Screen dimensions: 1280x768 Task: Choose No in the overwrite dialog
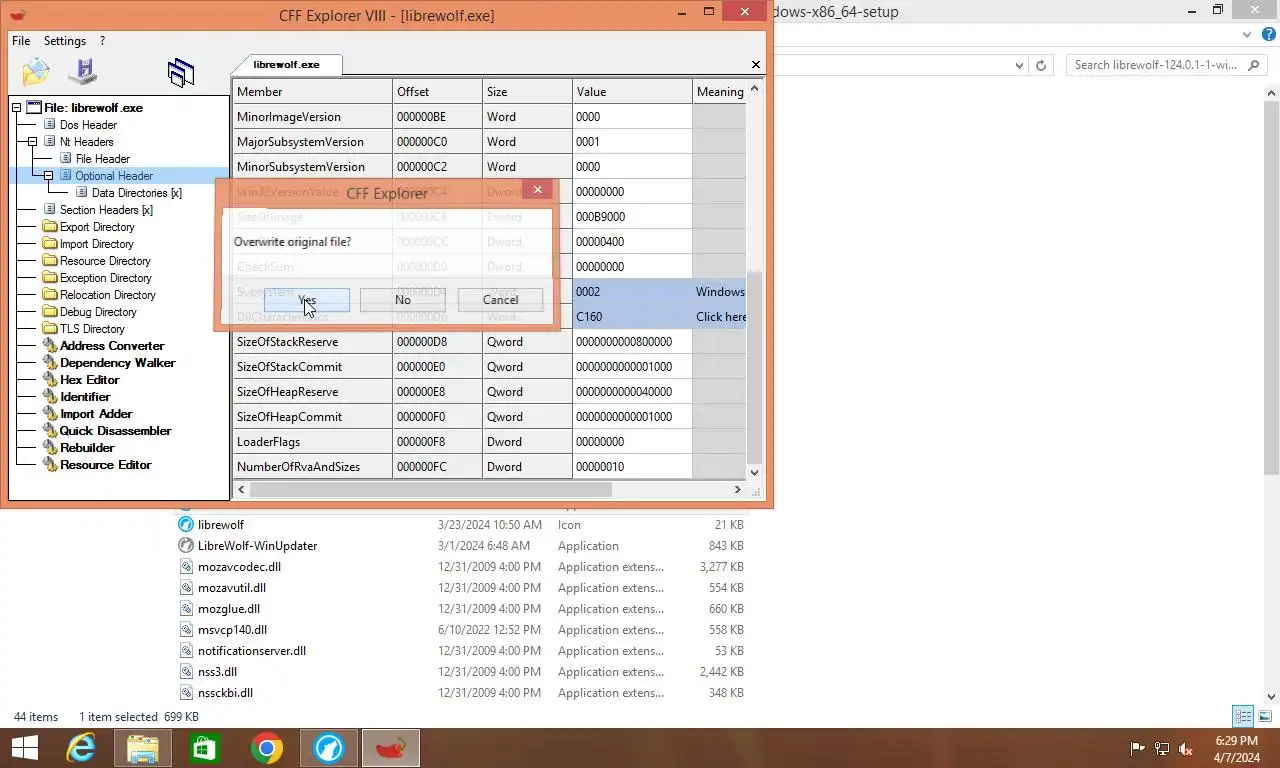coord(403,300)
